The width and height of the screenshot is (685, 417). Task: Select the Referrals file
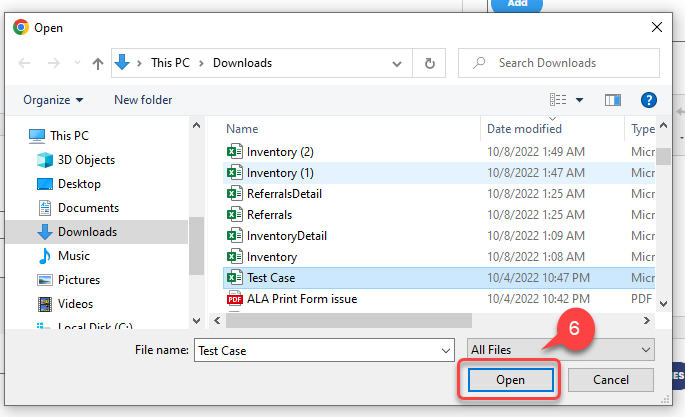(439, 215)
